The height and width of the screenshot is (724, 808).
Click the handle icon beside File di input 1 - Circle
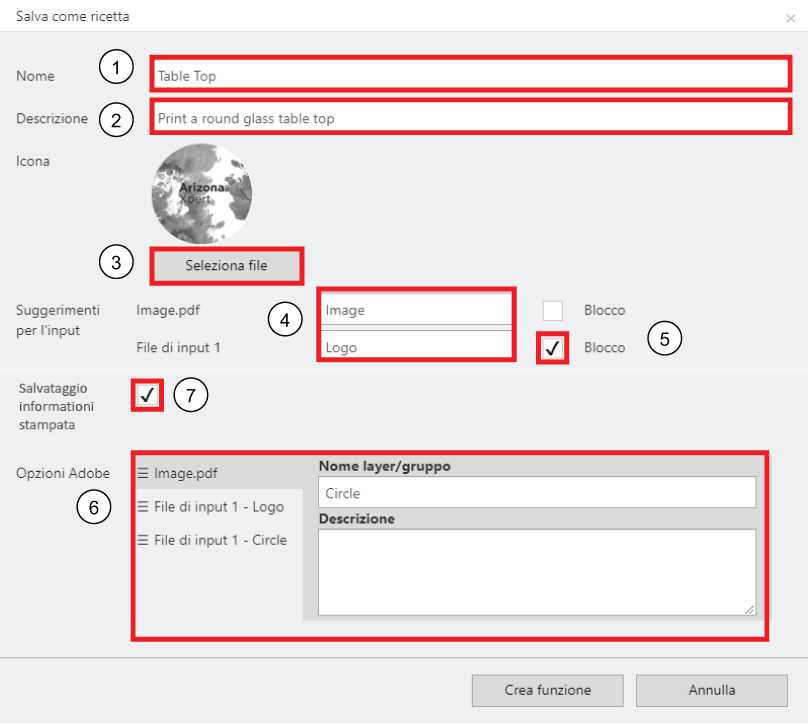143,540
